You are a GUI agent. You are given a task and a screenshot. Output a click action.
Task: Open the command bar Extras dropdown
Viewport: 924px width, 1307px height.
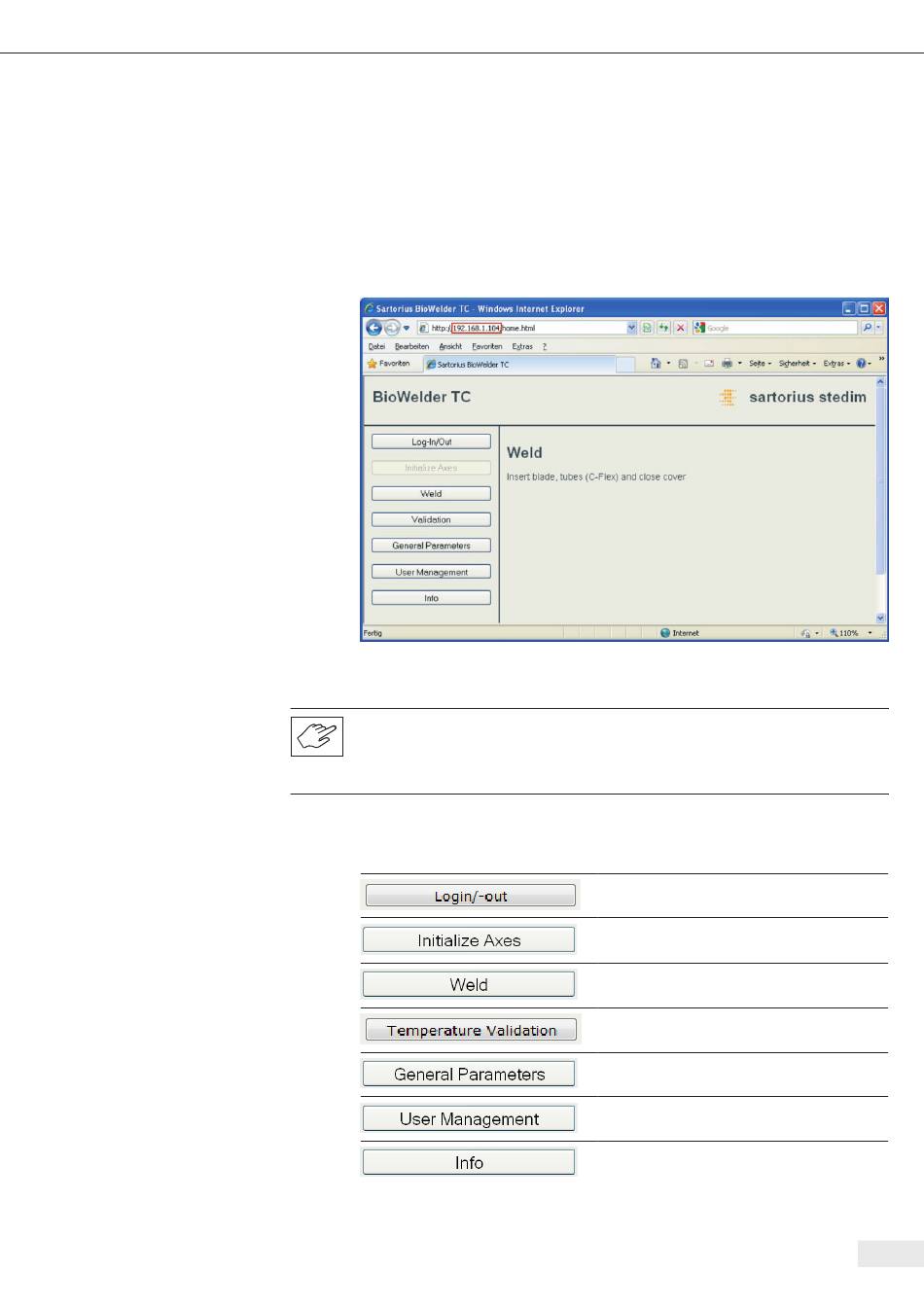tap(836, 364)
